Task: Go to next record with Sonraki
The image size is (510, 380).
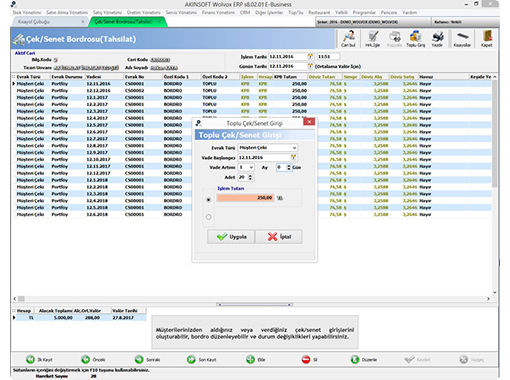Action: click(x=147, y=359)
